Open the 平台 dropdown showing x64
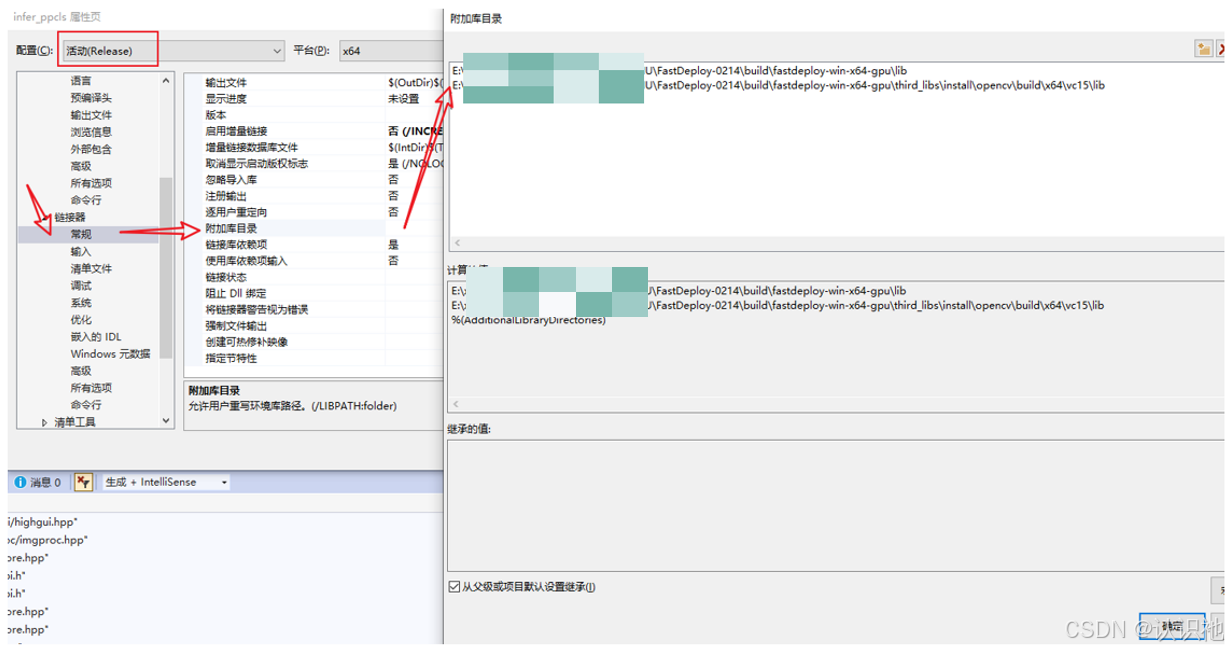This screenshot has width=1228, height=649. click(x=390, y=50)
